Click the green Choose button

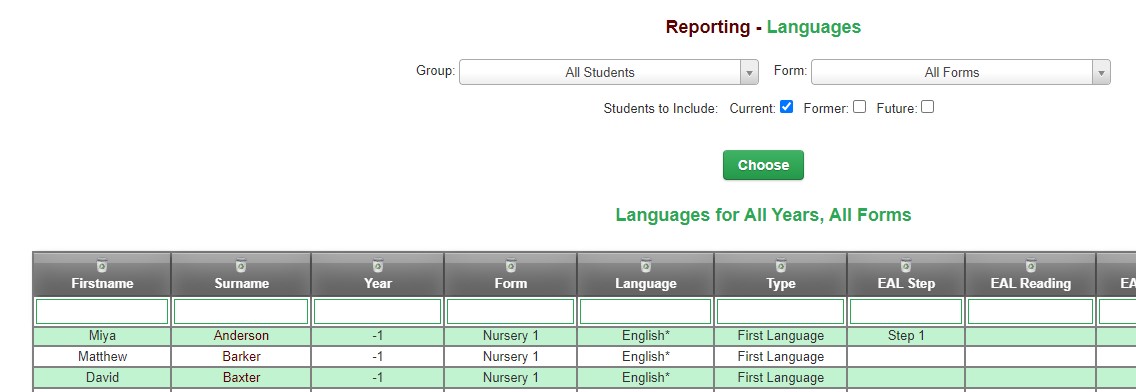(763, 165)
